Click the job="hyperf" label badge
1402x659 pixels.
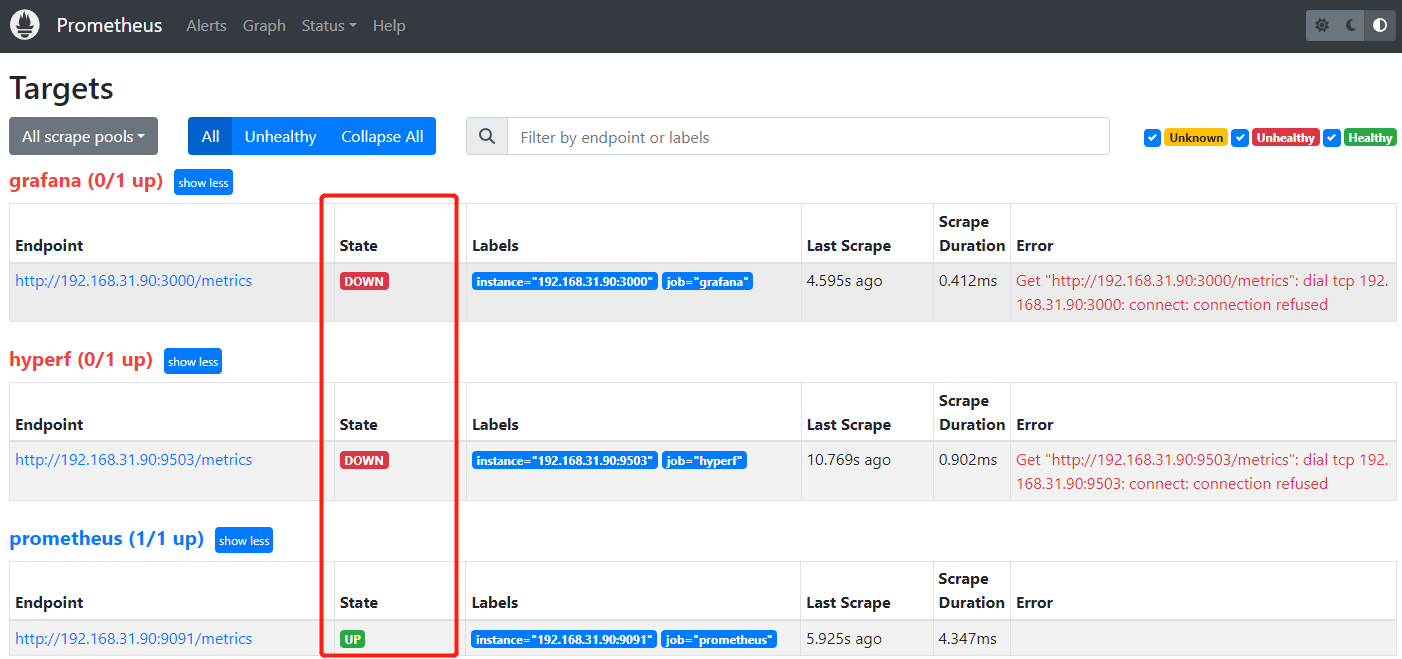(x=704, y=461)
